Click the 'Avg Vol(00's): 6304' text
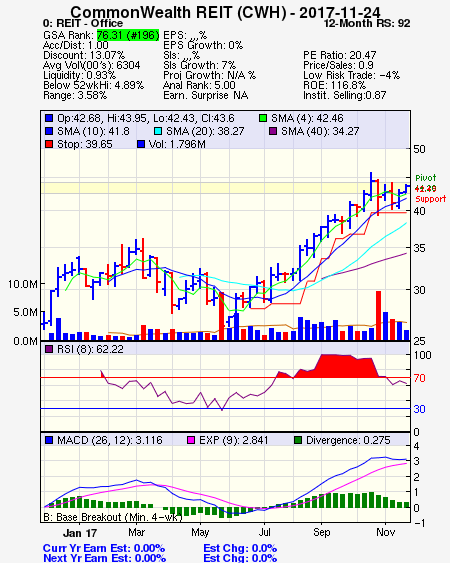Image resolution: width=450 pixels, height=563 pixels. (92, 65)
